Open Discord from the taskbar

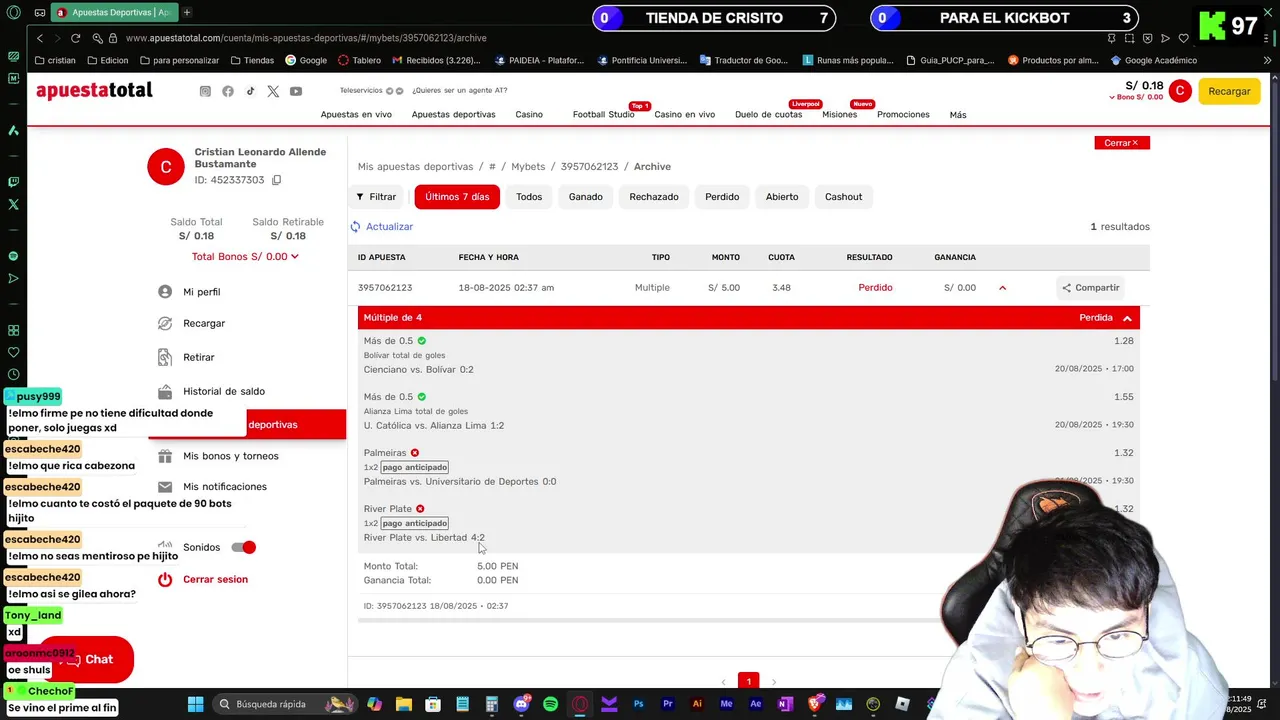pyautogui.click(x=521, y=704)
